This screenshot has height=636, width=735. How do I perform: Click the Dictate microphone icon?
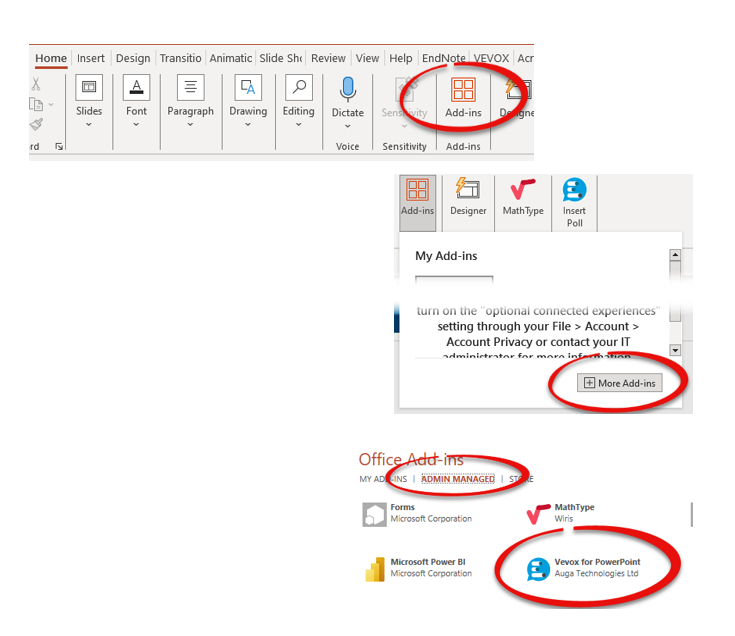[x=348, y=89]
